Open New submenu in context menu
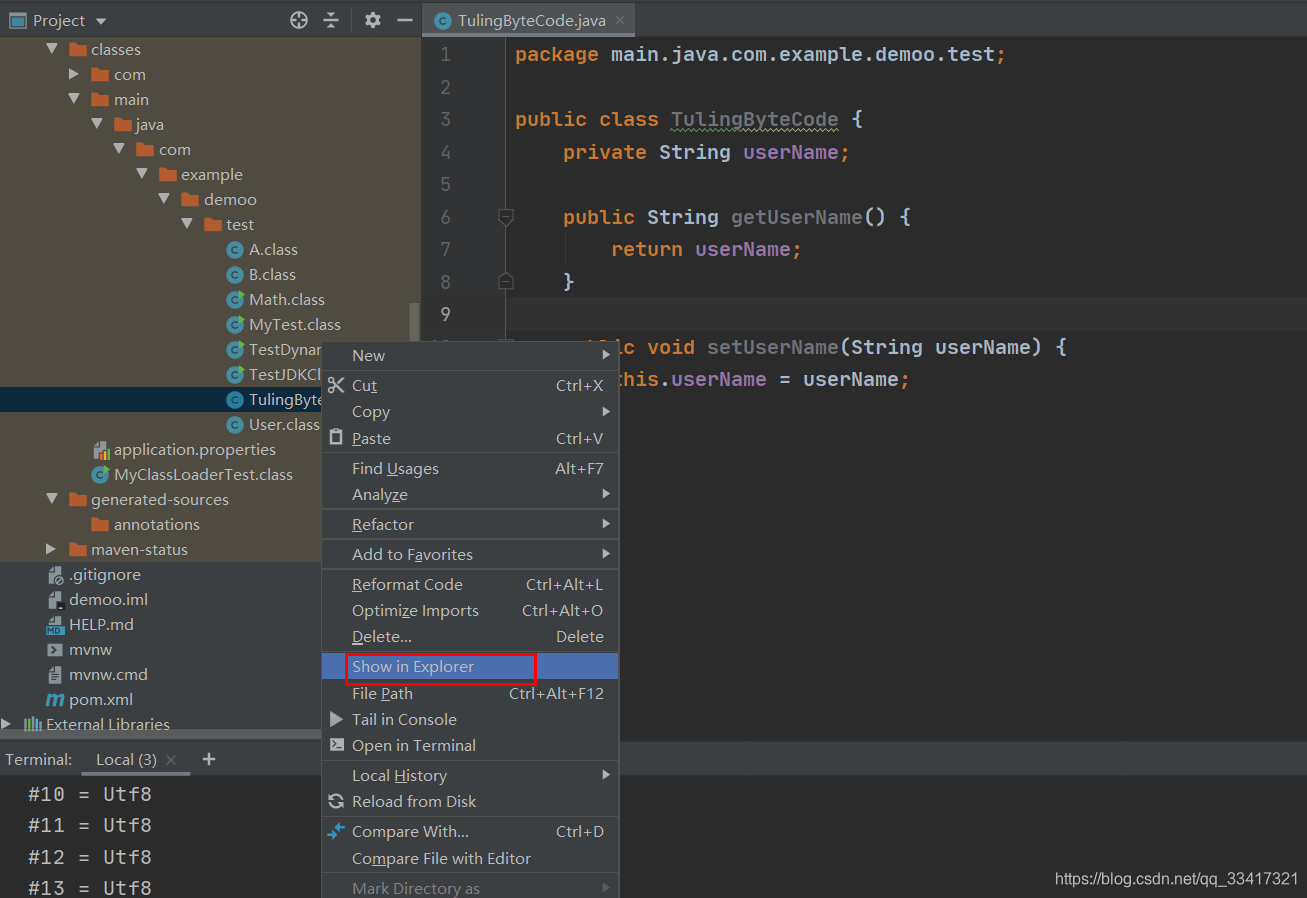Image resolution: width=1307 pixels, height=898 pixels. click(x=470, y=355)
